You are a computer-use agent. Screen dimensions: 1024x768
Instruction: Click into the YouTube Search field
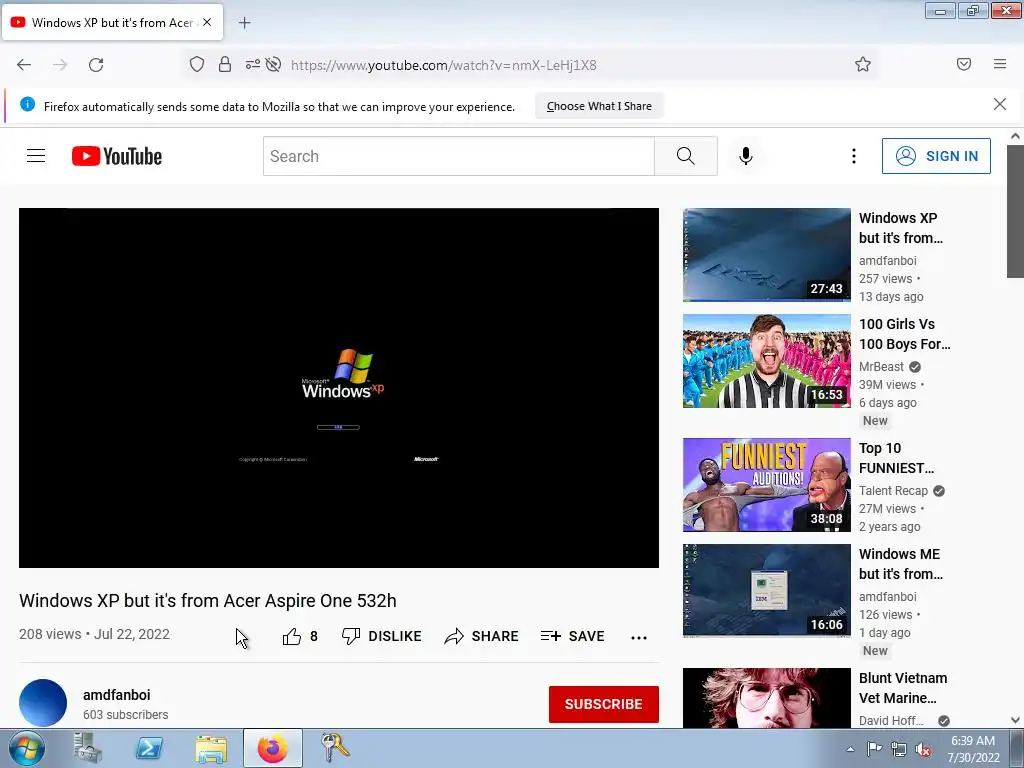click(458, 156)
